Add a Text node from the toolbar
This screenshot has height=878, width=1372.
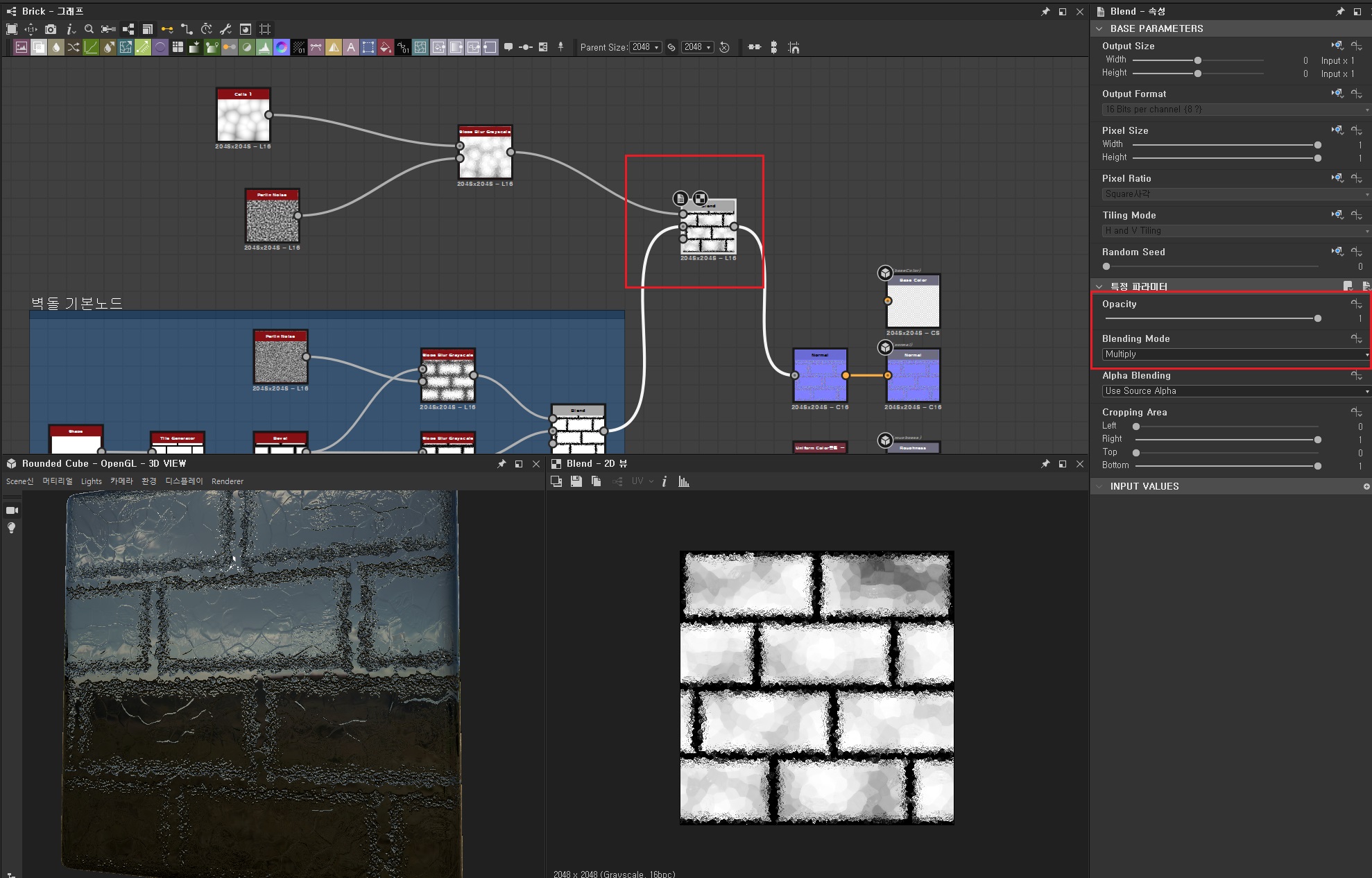tap(351, 47)
